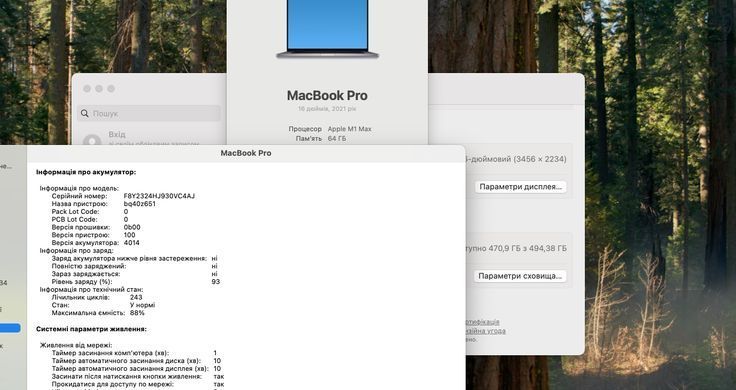Select 'Таймер автоматичного засинання диска (хв)' row
The image size is (736, 390).
[x=136, y=361]
